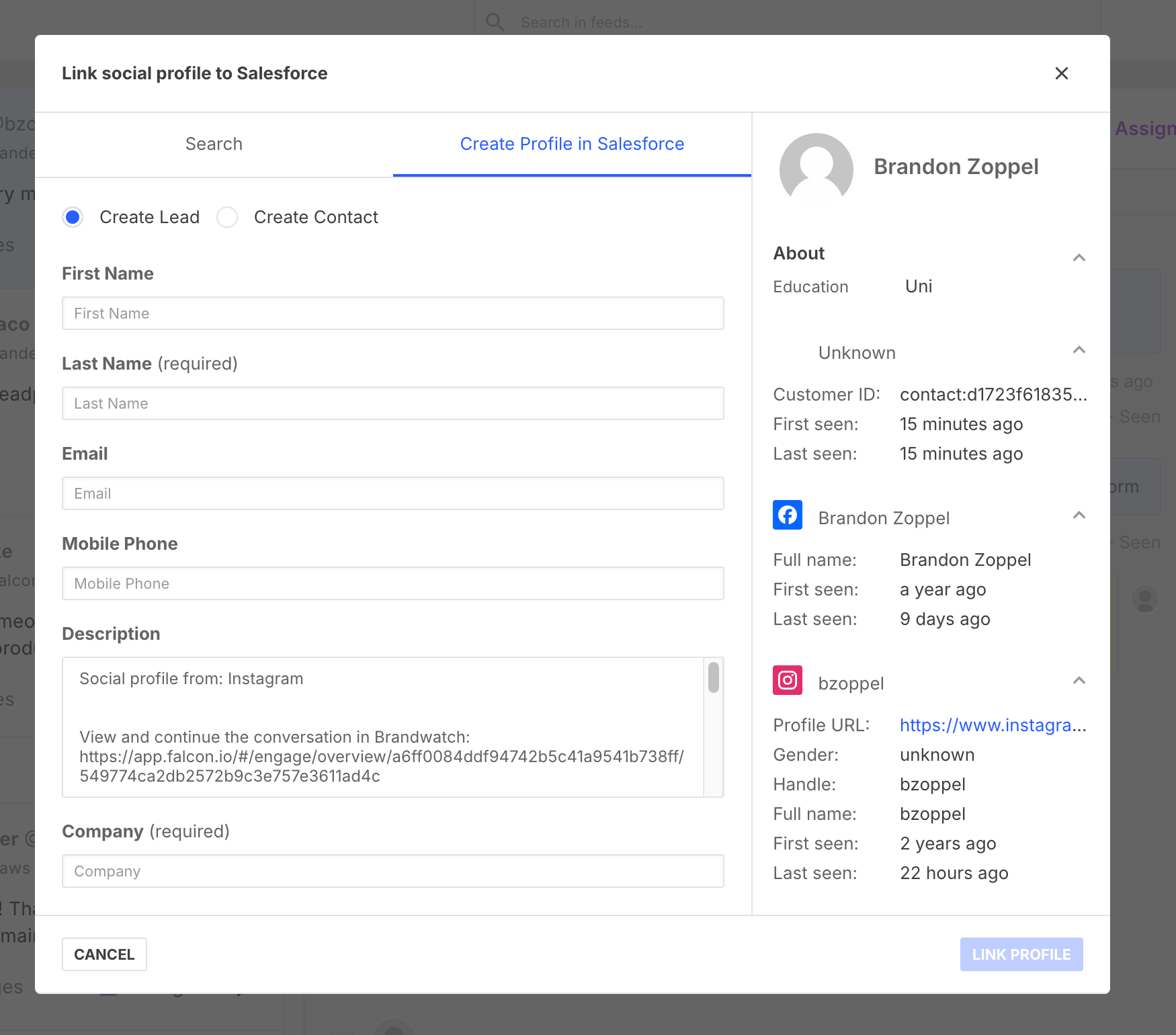This screenshot has height=1035, width=1176.
Task: Click the Customer ID value text
Action: (993, 395)
